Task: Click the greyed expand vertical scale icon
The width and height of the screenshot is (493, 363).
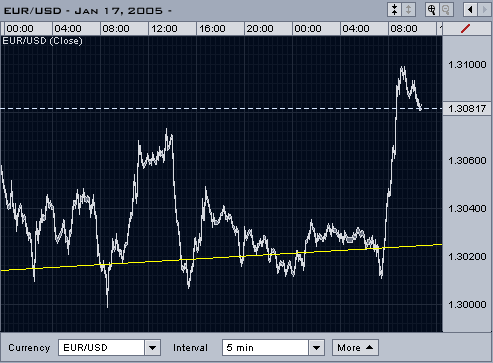Action: click(x=409, y=10)
